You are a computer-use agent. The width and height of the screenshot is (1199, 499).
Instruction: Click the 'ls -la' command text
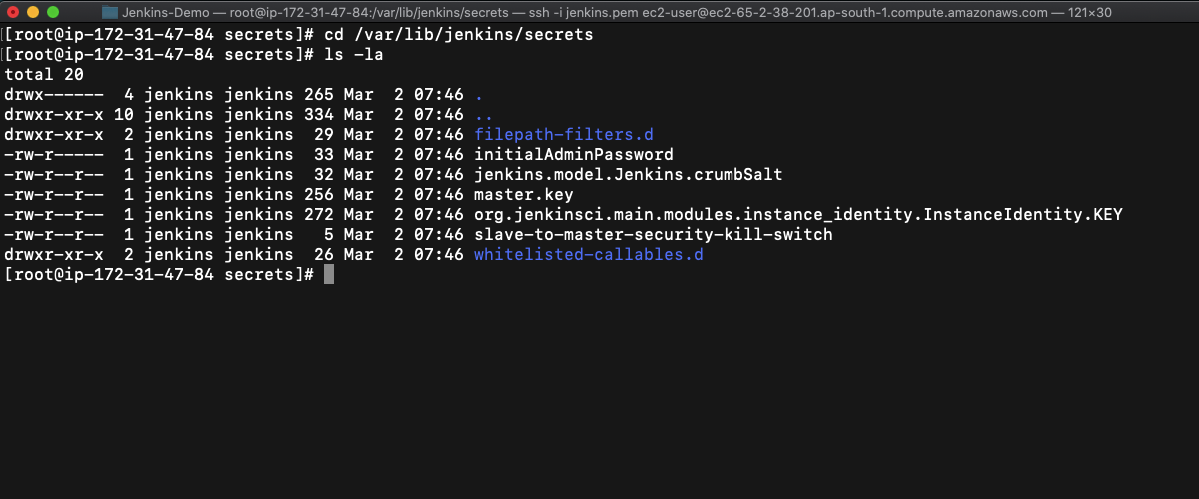[x=354, y=55]
